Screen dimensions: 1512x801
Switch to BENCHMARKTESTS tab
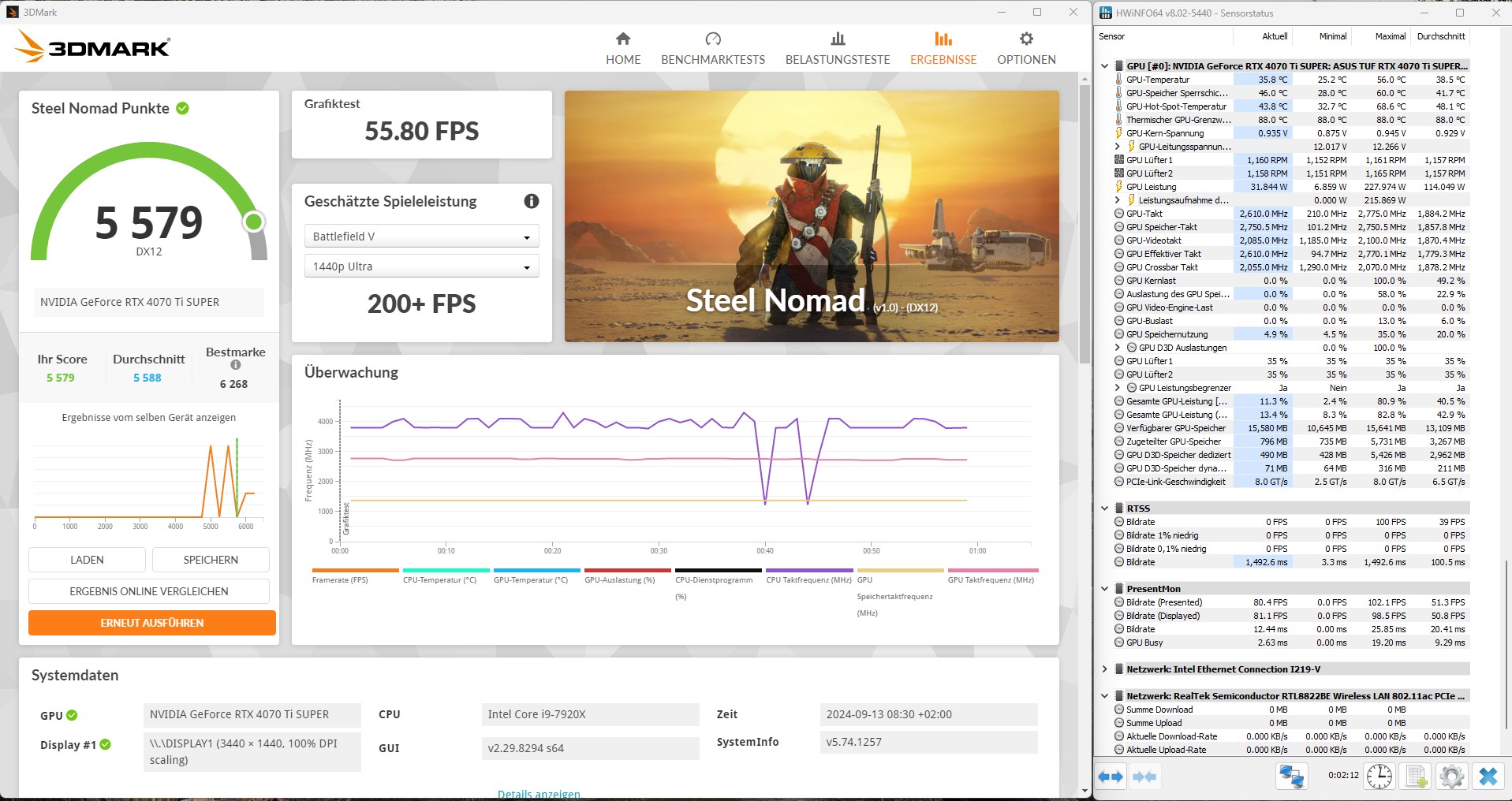713,49
